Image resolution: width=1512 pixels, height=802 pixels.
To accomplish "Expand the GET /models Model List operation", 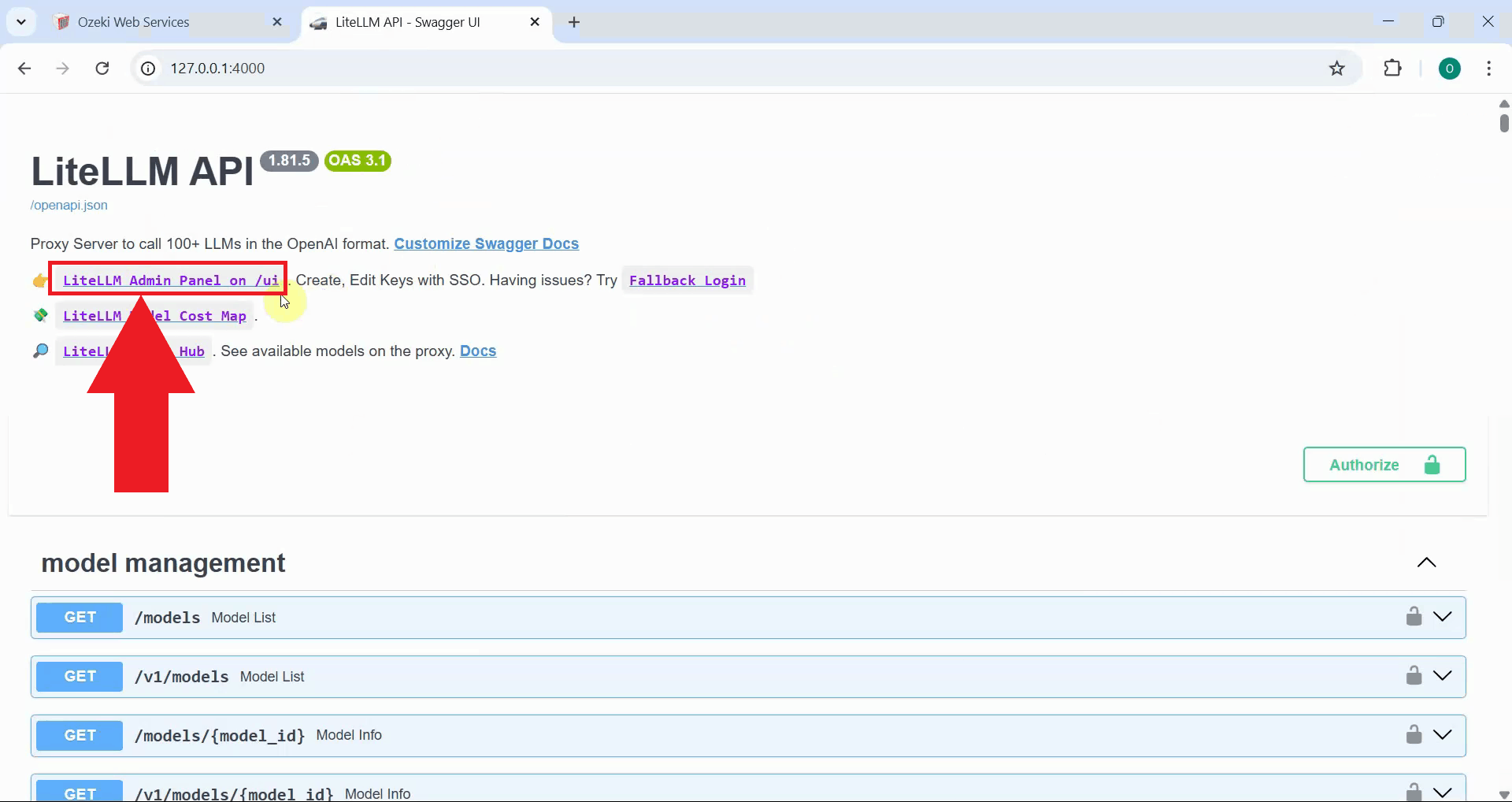I will [1443, 616].
